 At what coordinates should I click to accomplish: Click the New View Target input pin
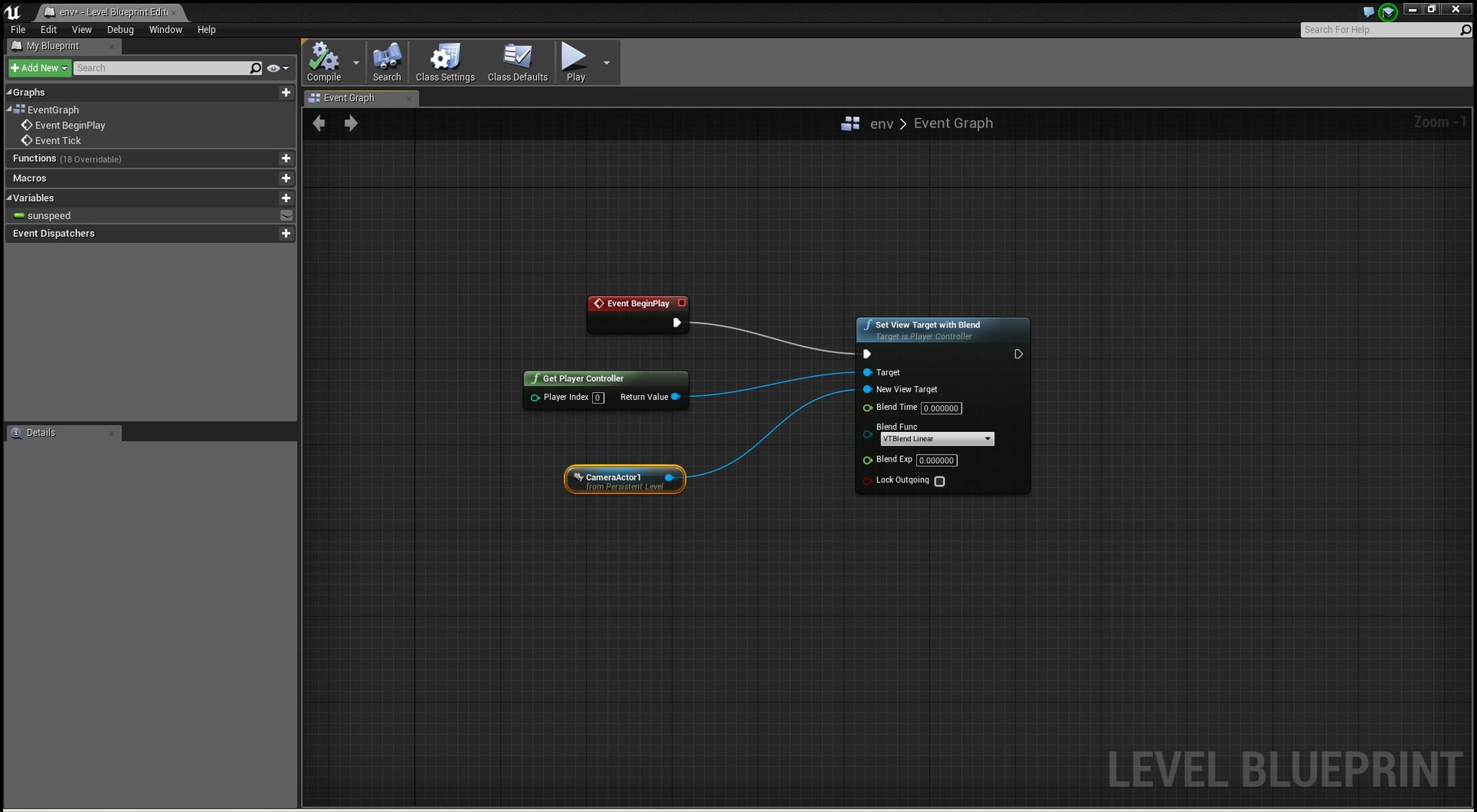tap(868, 389)
